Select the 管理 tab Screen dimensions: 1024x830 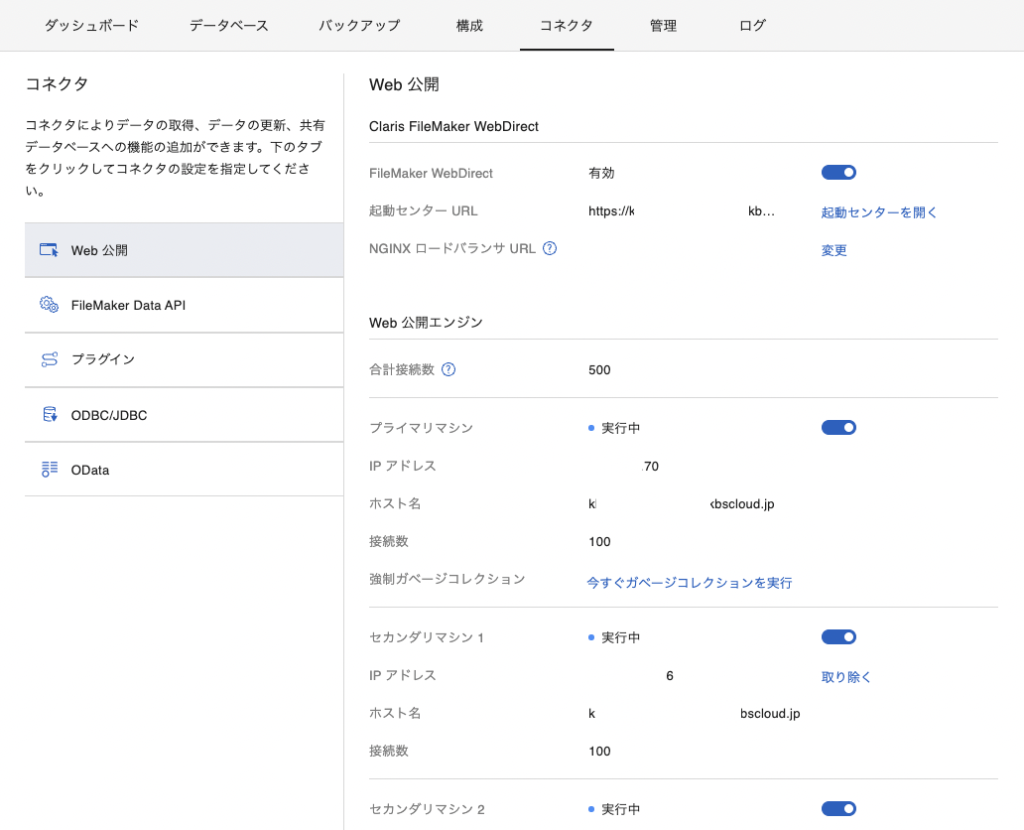tap(663, 26)
